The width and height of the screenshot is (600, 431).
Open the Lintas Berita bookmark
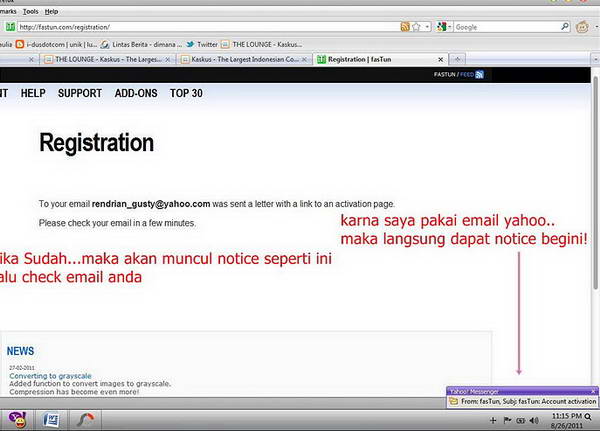141,44
